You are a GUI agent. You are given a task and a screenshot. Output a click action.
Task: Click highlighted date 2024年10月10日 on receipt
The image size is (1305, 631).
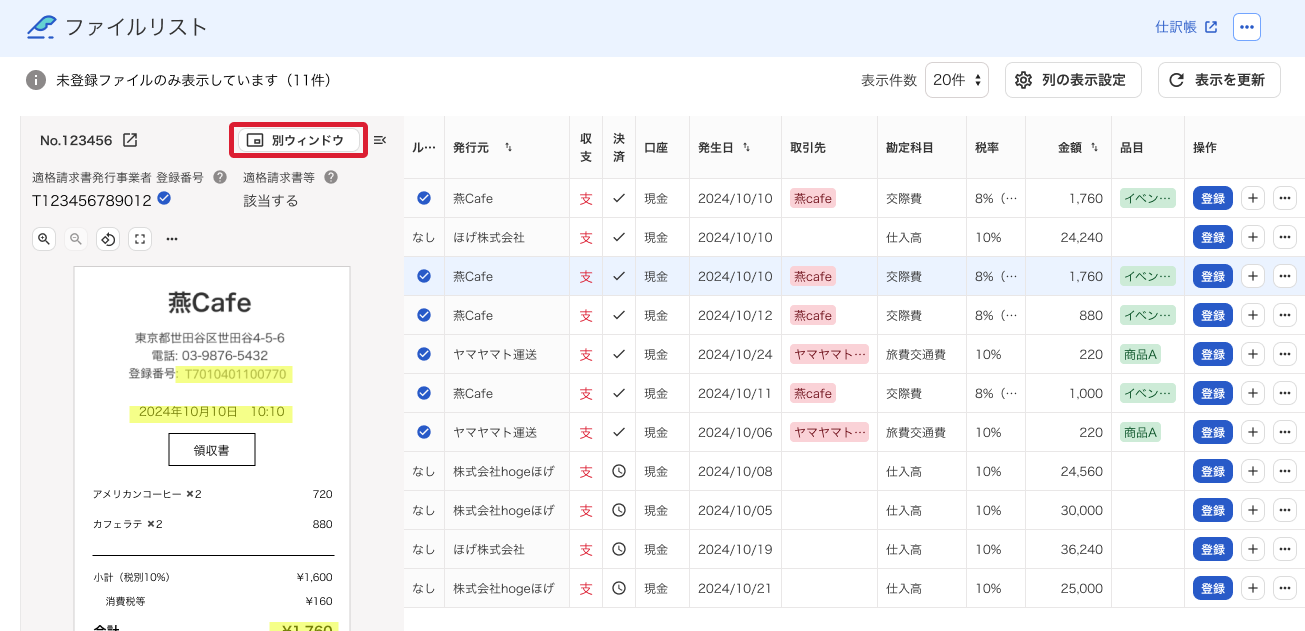tap(211, 412)
